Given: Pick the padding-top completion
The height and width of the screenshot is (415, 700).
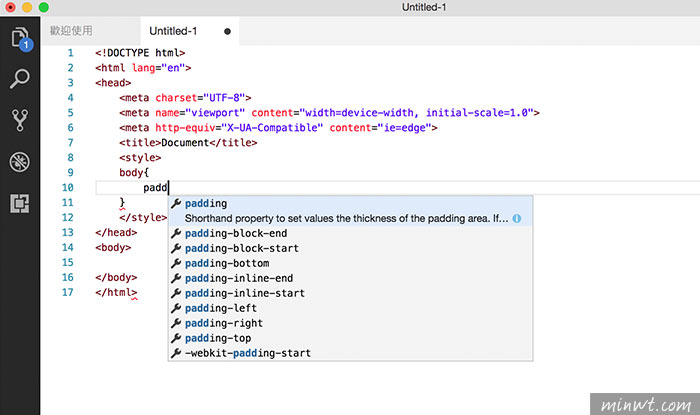Looking at the screenshot, I should [350, 338].
